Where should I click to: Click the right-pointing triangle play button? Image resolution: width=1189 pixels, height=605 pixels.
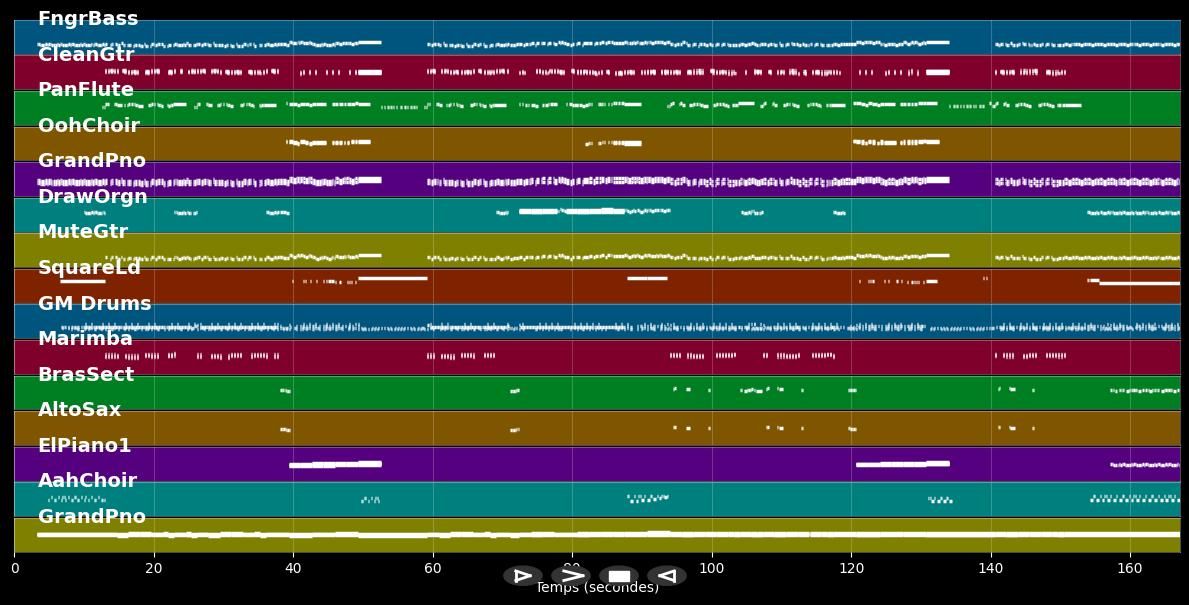pyautogui.click(x=522, y=576)
